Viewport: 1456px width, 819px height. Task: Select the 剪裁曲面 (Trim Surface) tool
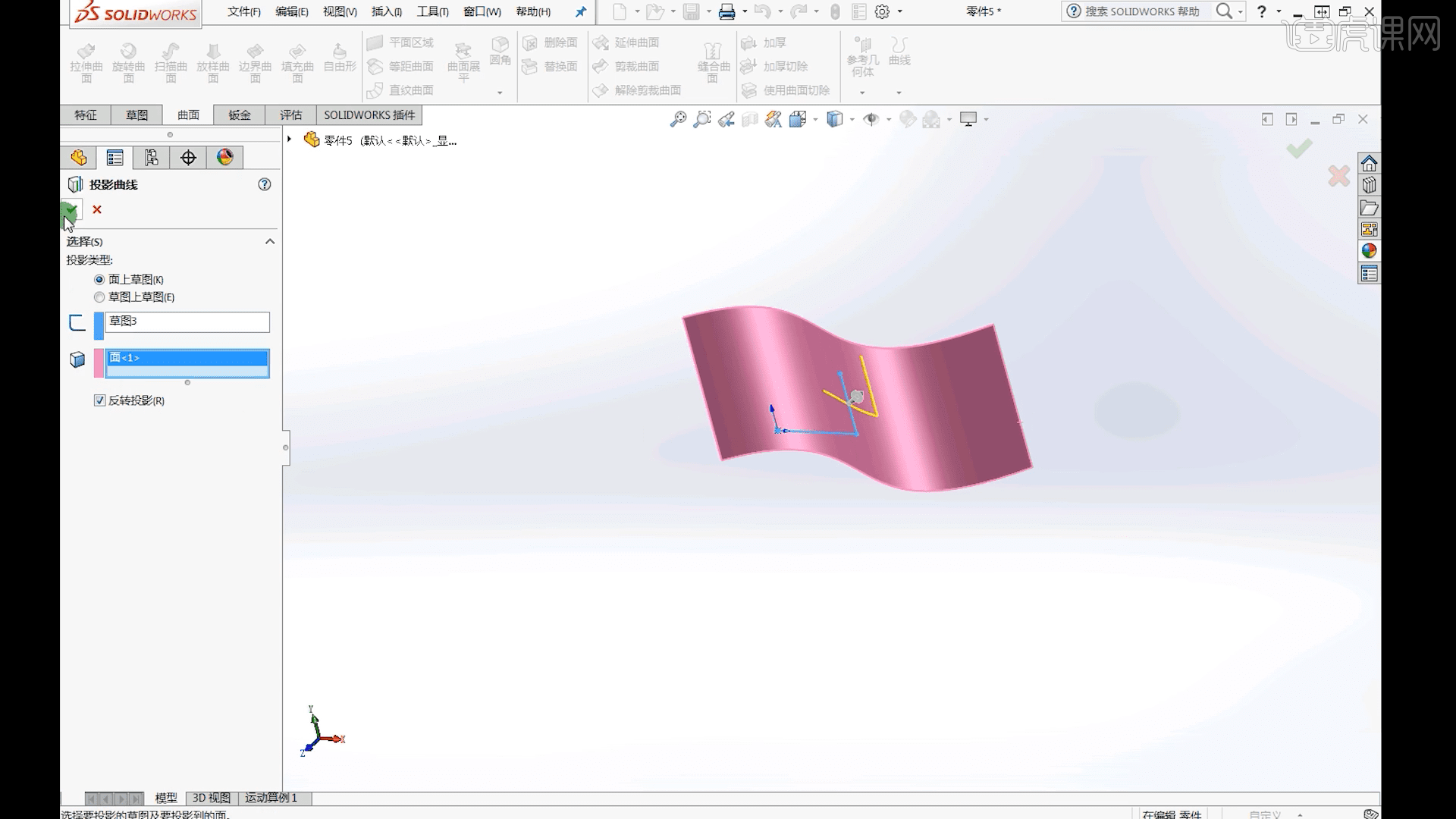(637, 66)
